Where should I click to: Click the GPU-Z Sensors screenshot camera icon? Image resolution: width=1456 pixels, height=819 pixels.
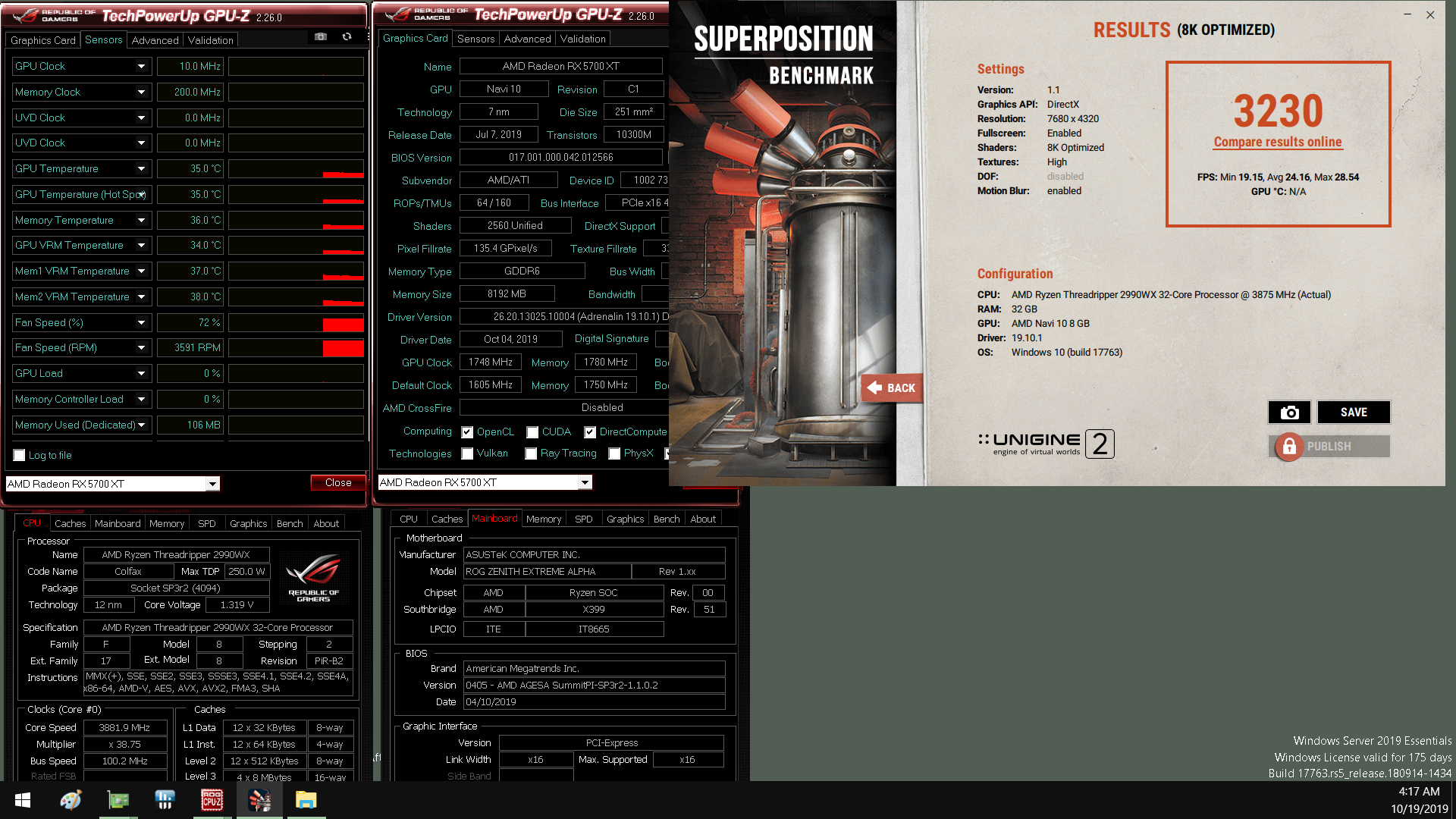coord(321,36)
